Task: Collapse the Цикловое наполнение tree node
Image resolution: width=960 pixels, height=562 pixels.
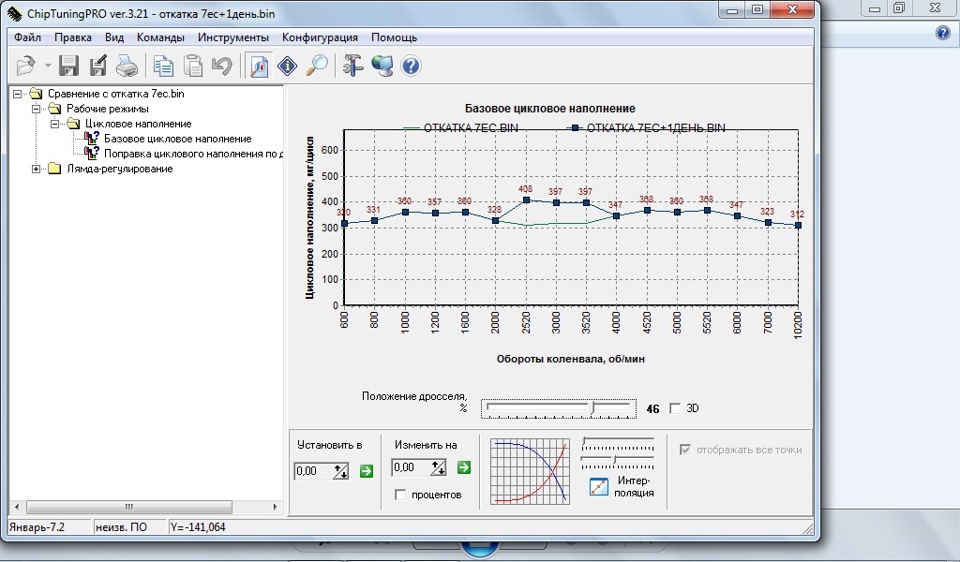Action: click(56, 124)
